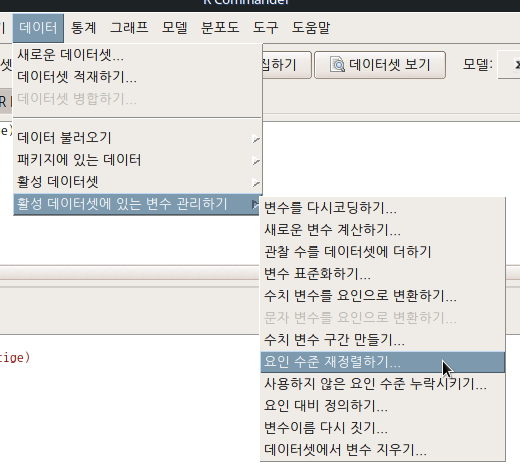Open the 도움말 menu

311,28
